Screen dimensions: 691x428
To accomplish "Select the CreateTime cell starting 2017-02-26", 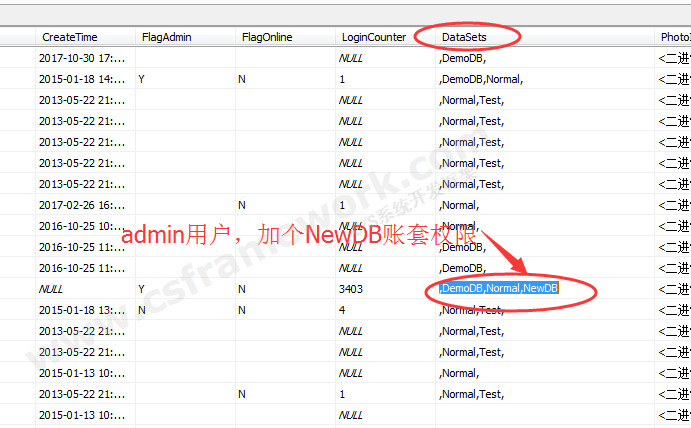I will (x=84, y=205).
